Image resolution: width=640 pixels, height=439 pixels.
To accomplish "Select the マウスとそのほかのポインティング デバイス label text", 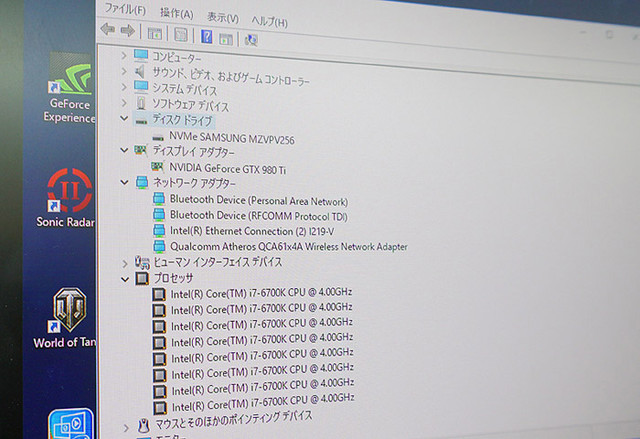I will click(234, 422).
